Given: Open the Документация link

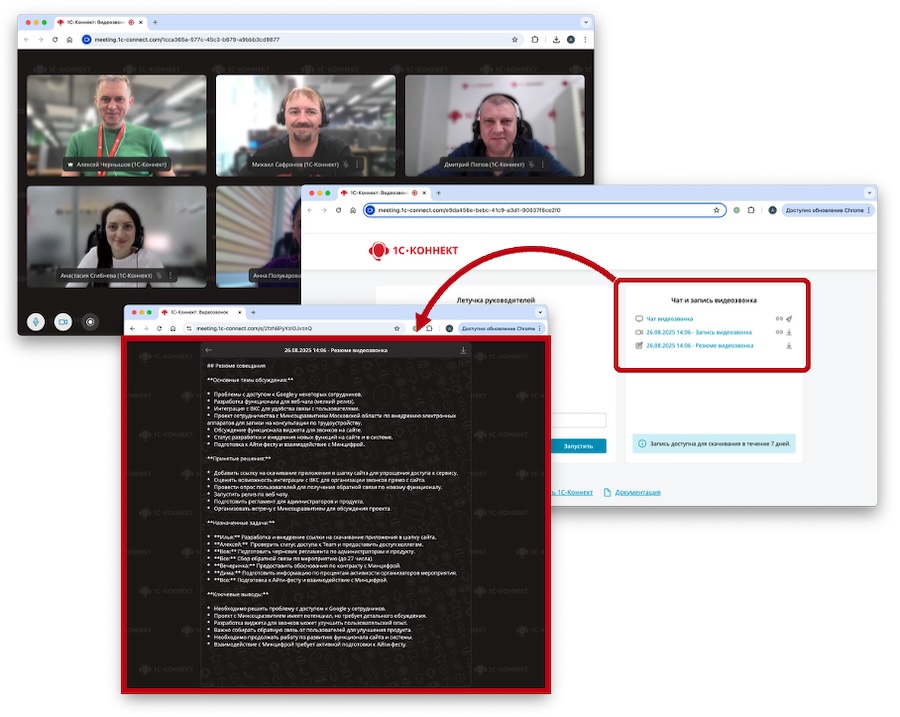Looking at the screenshot, I should coord(637,492).
